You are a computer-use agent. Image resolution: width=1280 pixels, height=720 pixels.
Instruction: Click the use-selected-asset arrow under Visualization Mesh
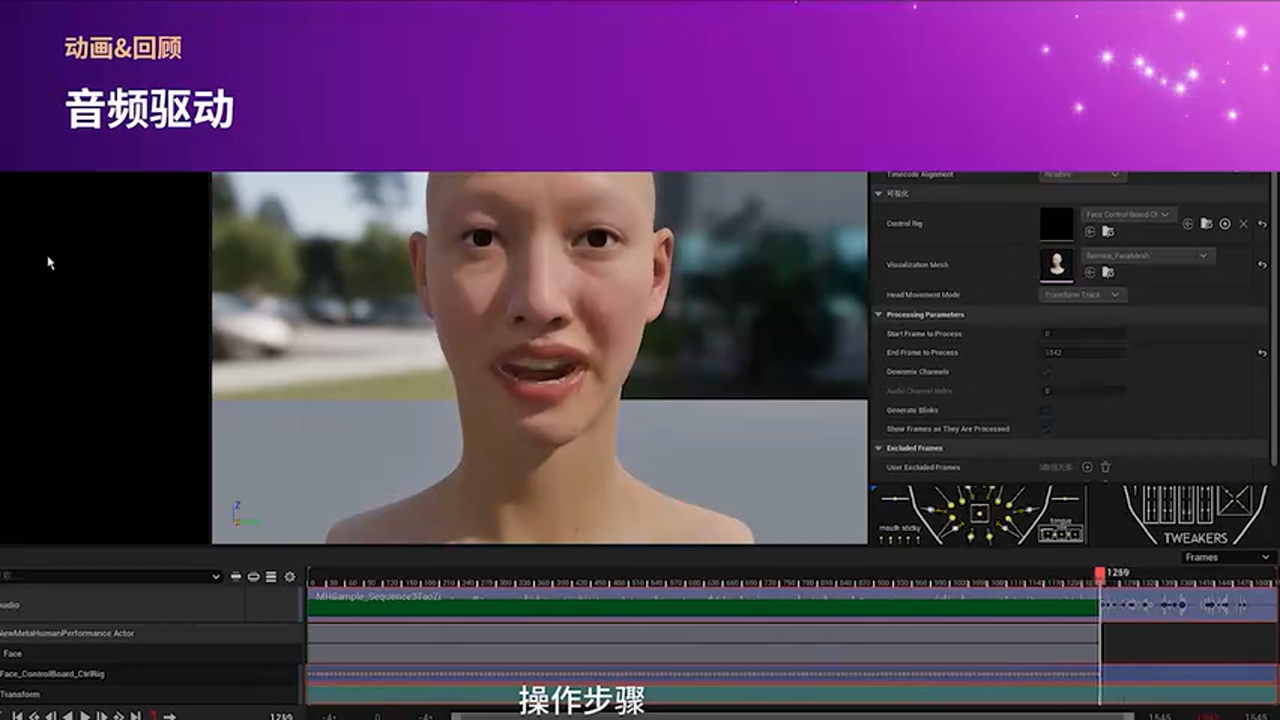(x=1090, y=273)
